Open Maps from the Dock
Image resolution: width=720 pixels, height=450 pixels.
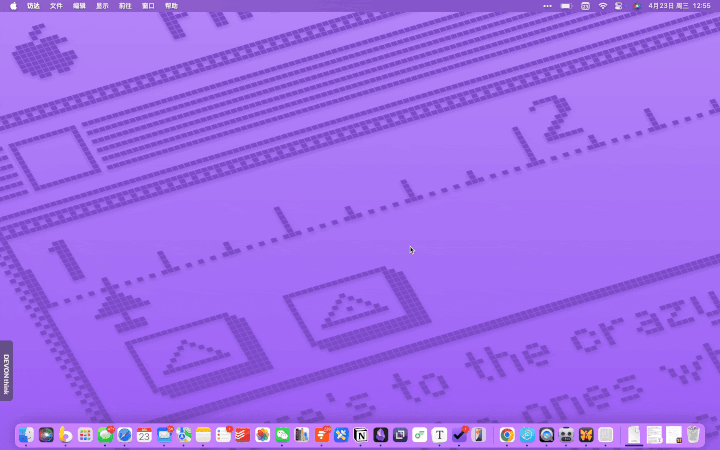184,435
